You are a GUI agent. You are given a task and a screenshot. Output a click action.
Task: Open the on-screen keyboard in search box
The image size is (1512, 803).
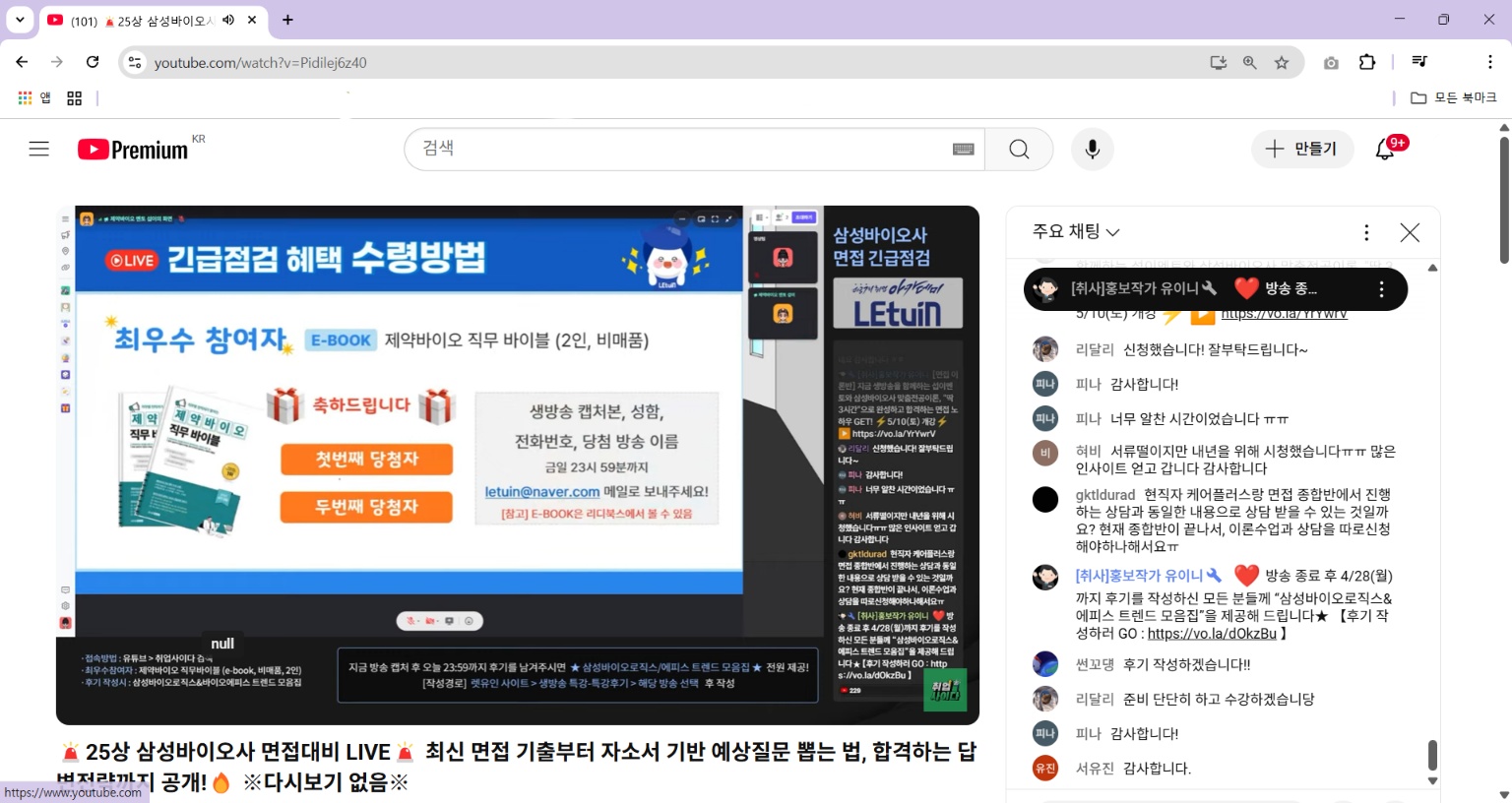point(963,149)
